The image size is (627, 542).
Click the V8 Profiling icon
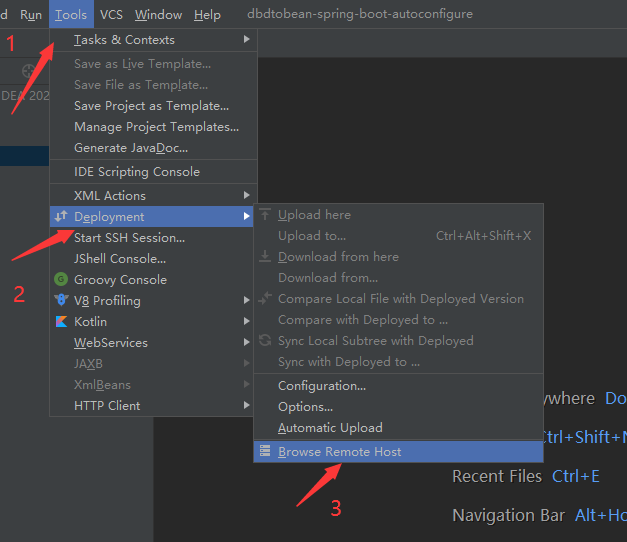click(62, 301)
